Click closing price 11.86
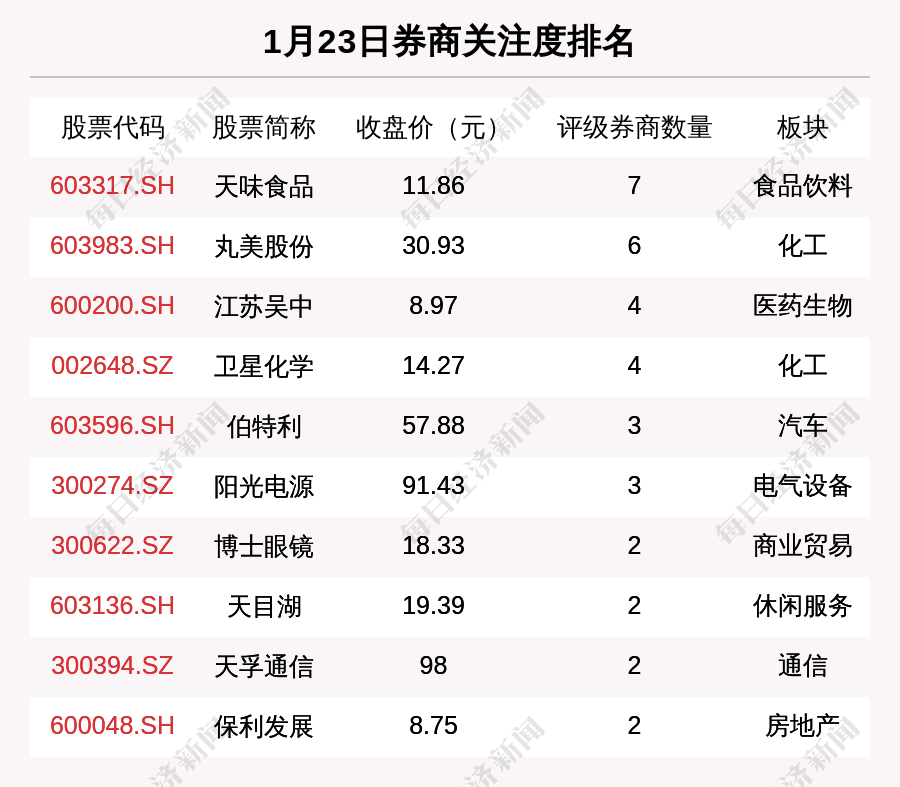The image size is (900, 787). click(x=433, y=186)
